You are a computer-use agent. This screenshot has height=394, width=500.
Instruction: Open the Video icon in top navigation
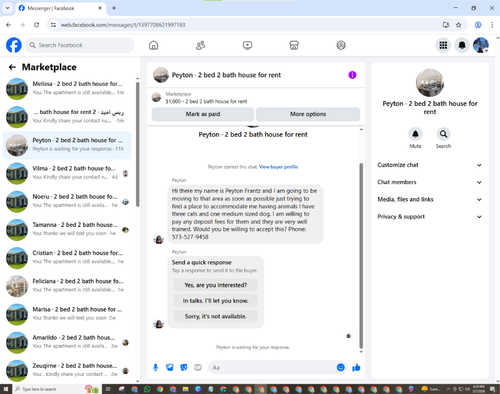click(x=247, y=45)
